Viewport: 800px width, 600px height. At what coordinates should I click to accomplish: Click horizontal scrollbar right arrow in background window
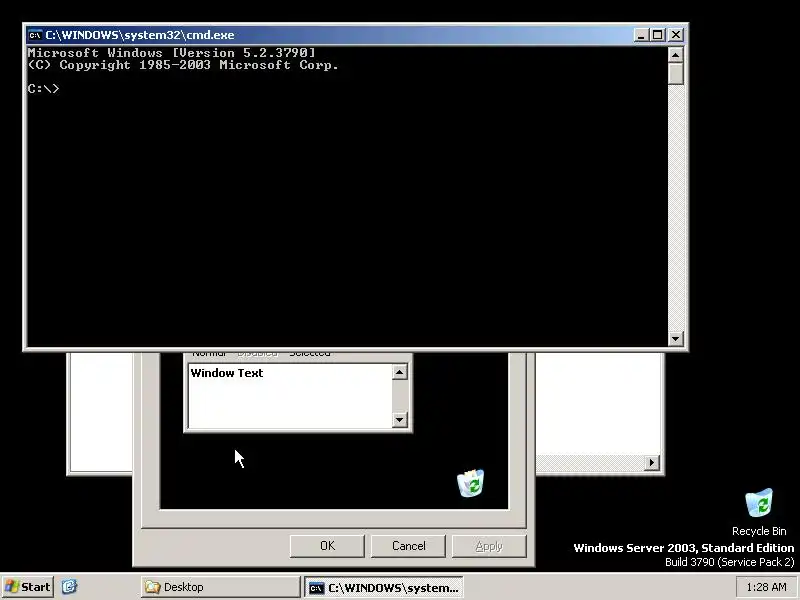point(652,463)
